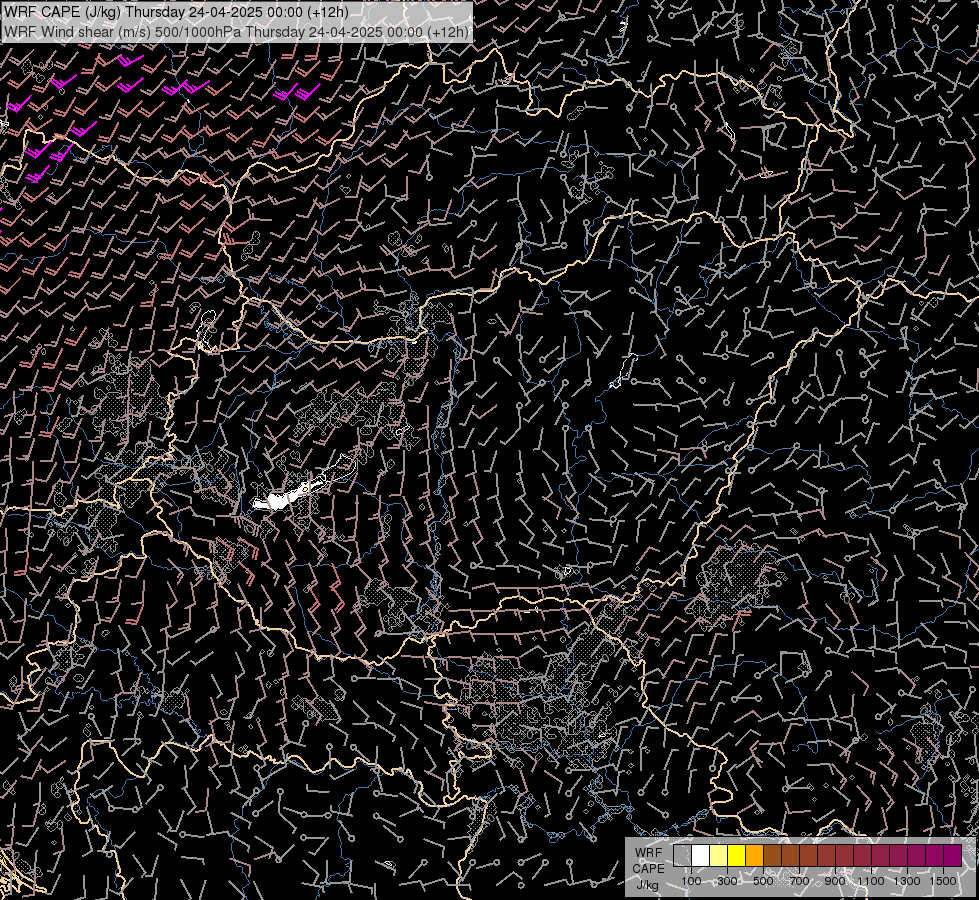Click the white CAPE legend swatch

700,855
